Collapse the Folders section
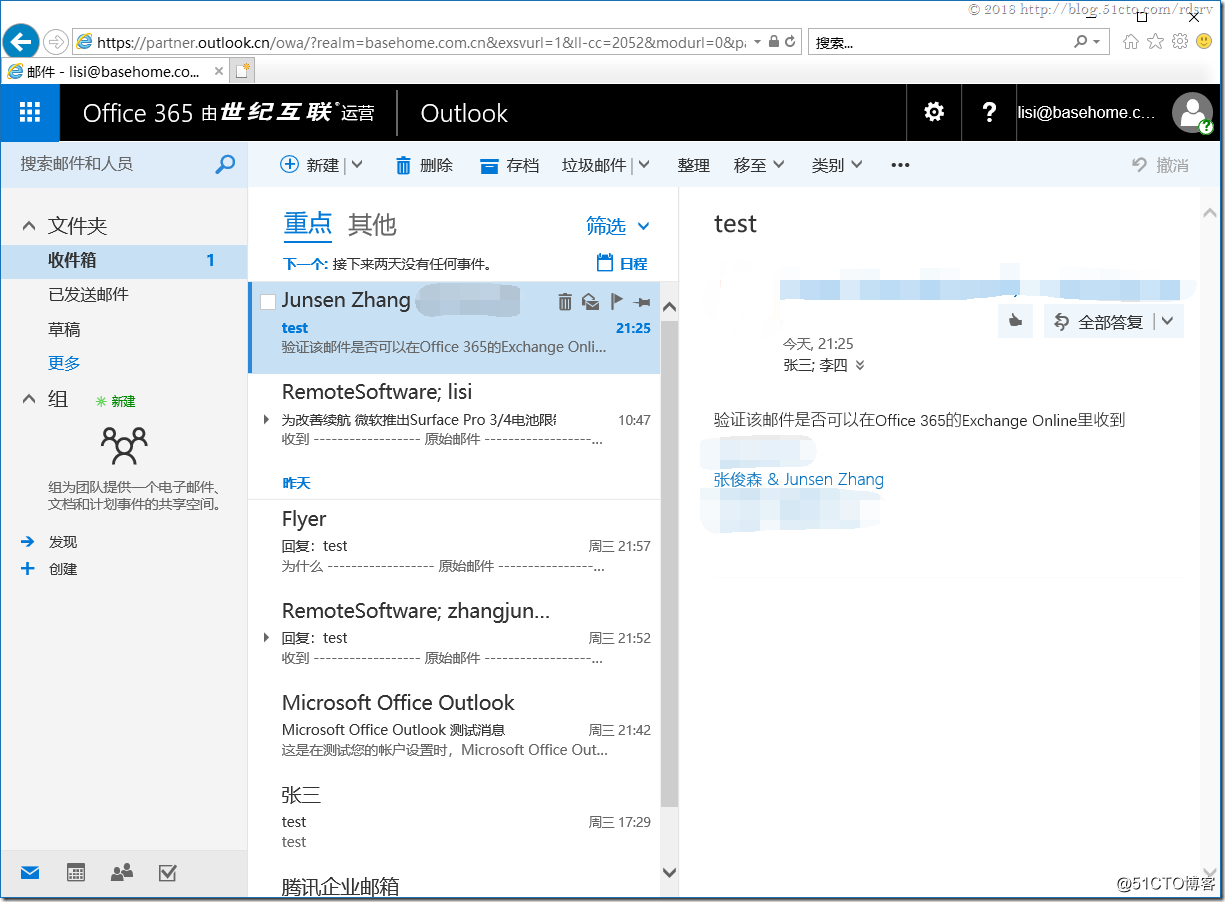Image resolution: width=1225 pixels, height=902 pixels. [x=29, y=227]
